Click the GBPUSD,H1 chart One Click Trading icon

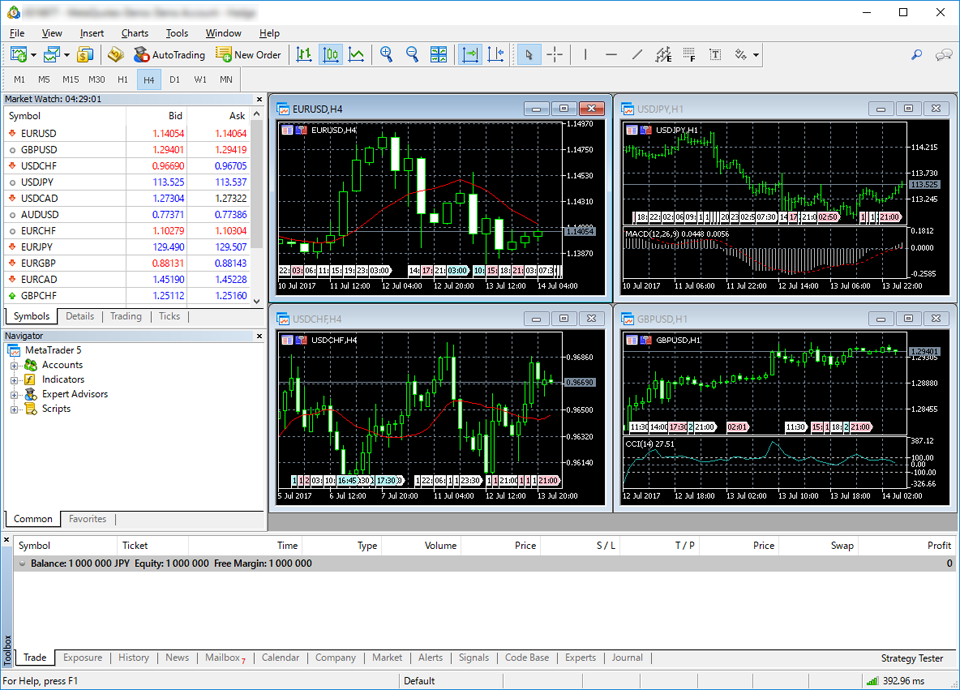(645, 340)
